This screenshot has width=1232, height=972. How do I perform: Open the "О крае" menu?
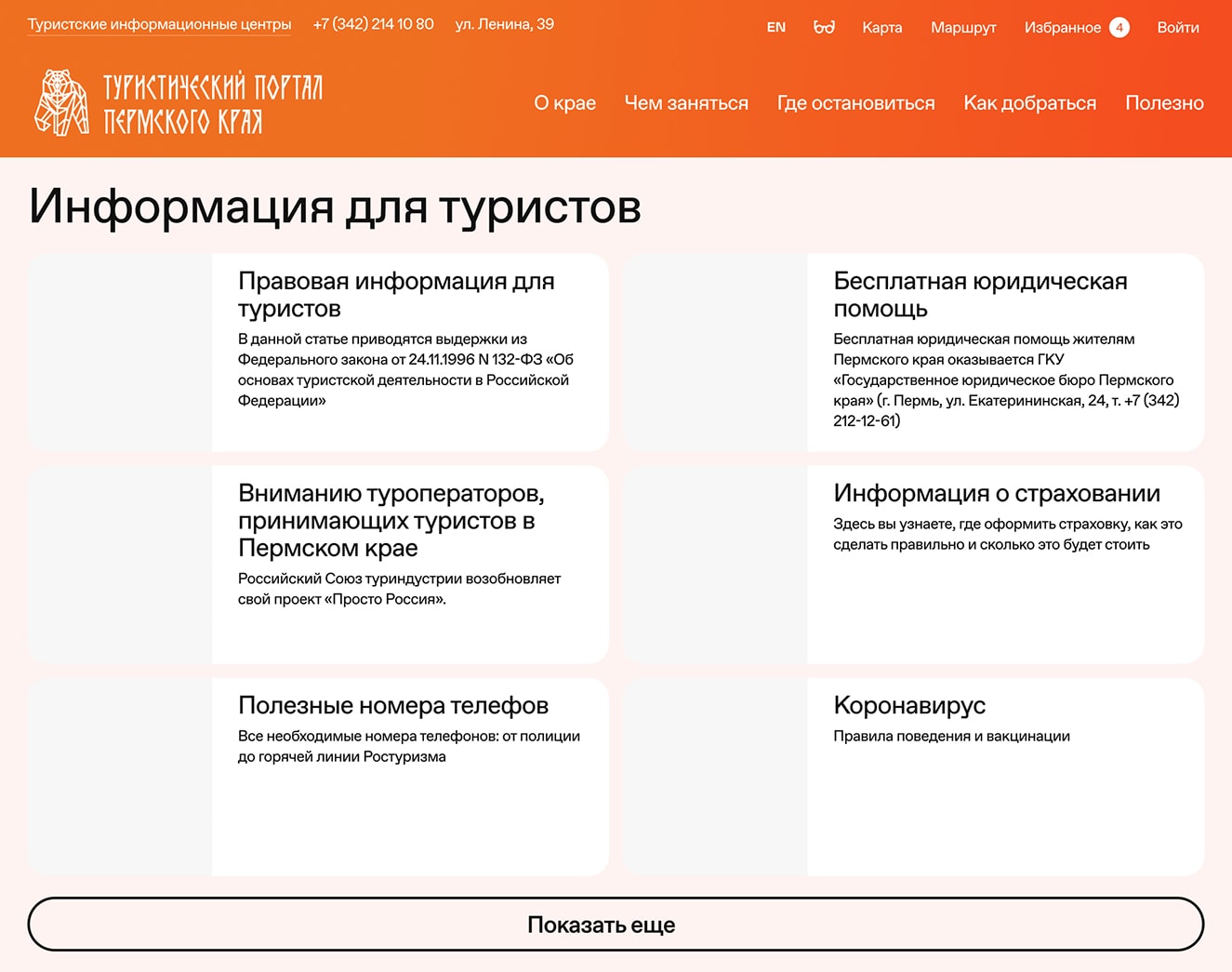(x=564, y=103)
